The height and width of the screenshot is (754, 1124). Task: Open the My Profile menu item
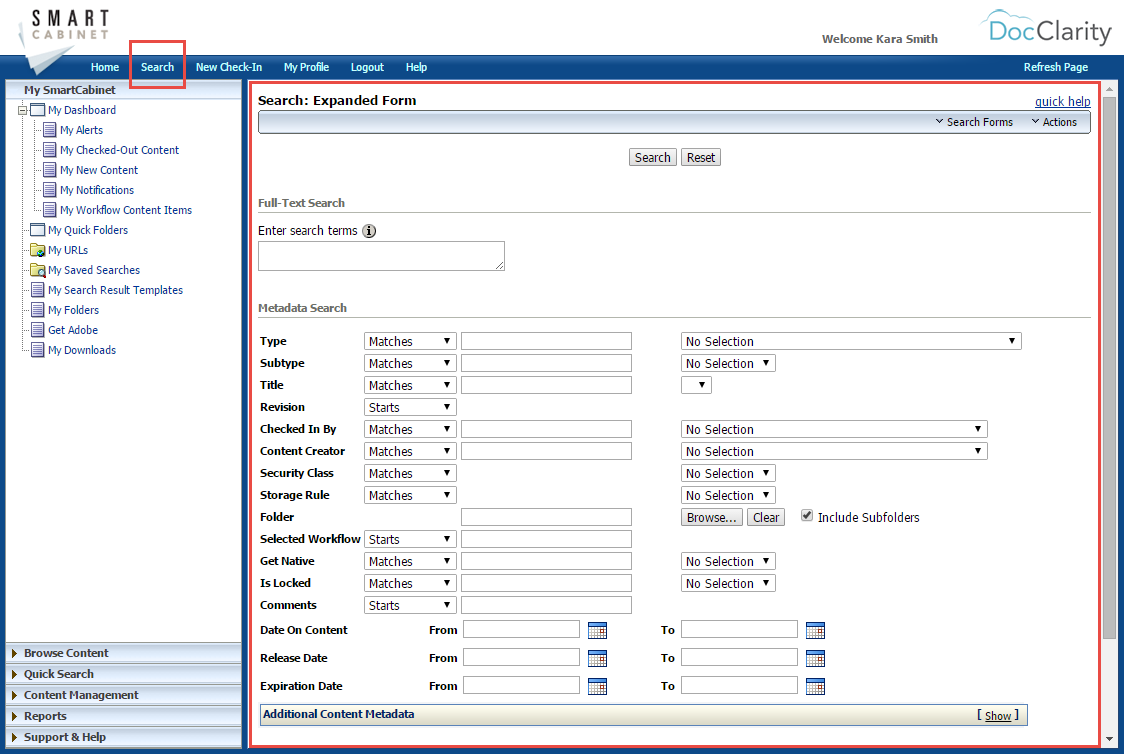pos(306,67)
